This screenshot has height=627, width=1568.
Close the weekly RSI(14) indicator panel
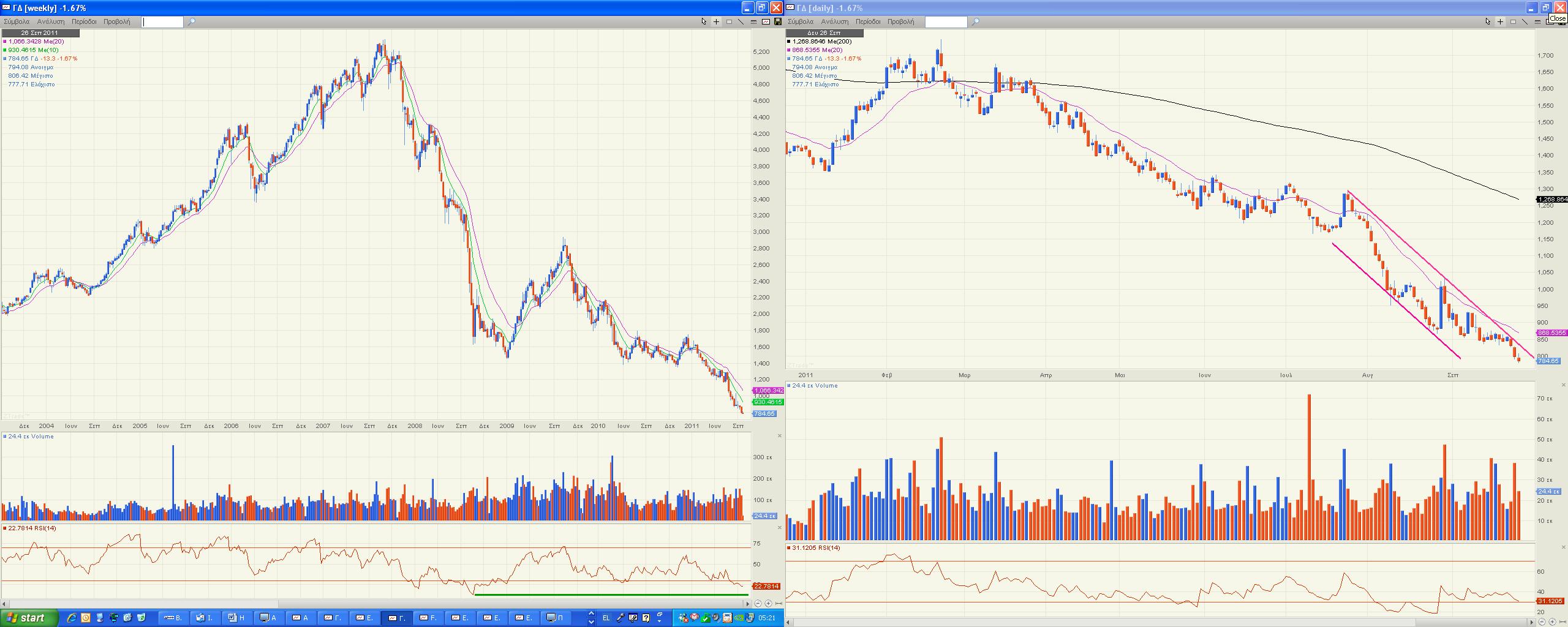coord(780,527)
